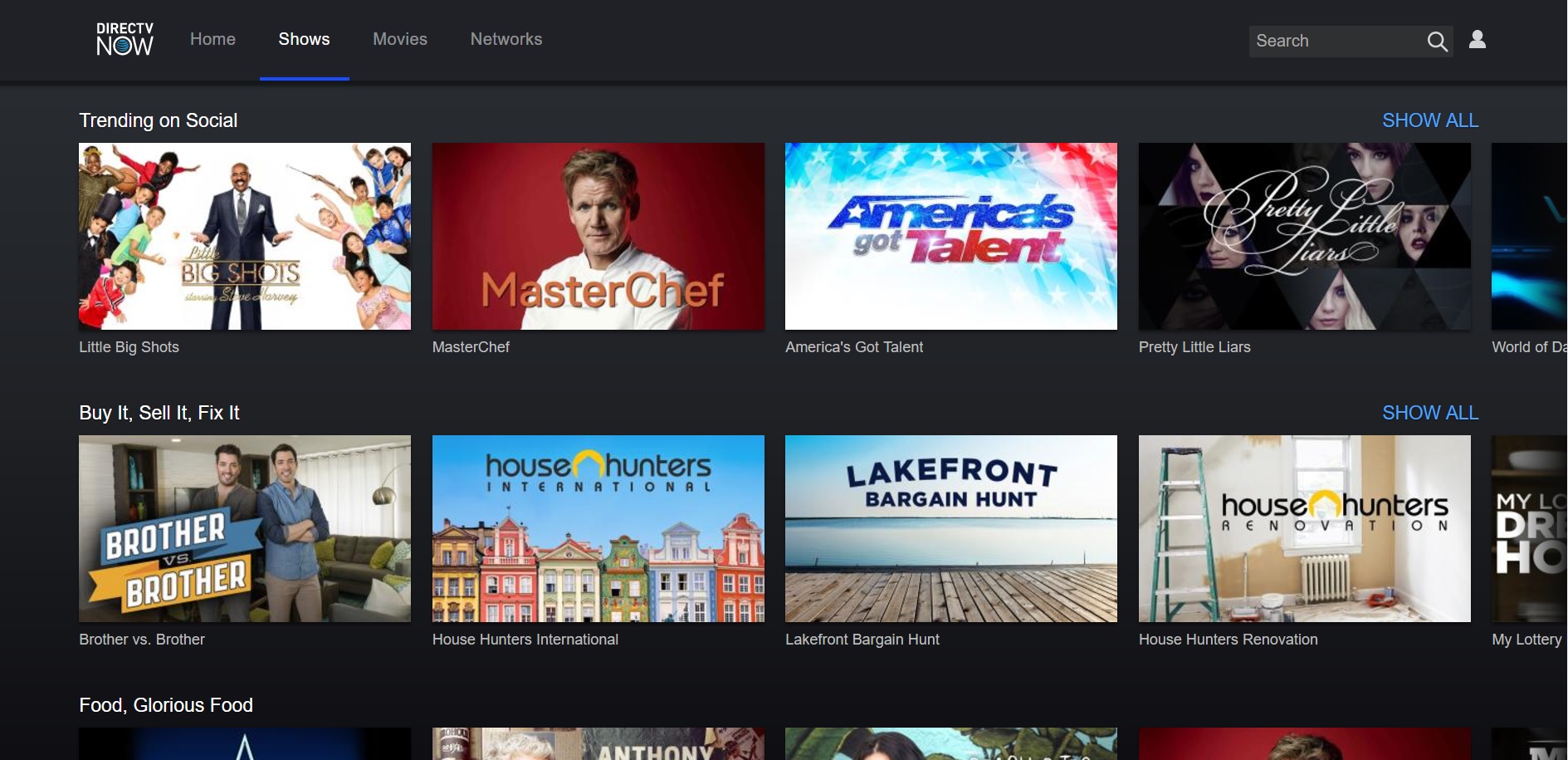Image resolution: width=1568 pixels, height=760 pixels.
Task: Open the Lakefront Bargain Hunt thumbnail
Action: tap(950, 528)
